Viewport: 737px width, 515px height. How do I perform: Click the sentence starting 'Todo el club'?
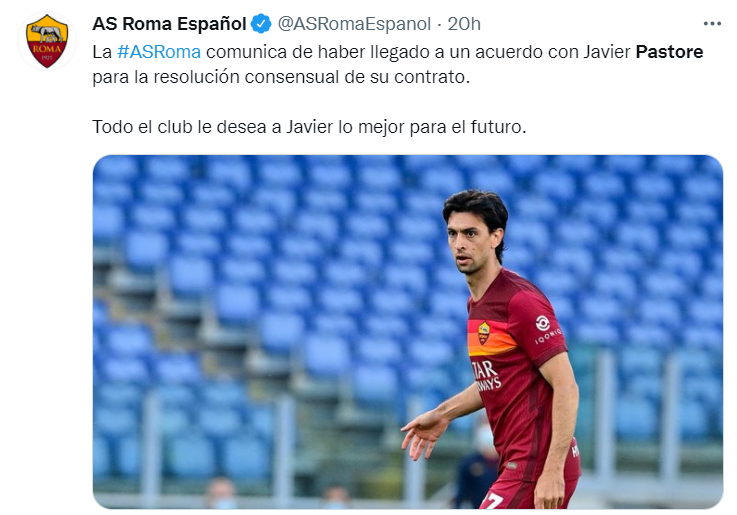tap(309, 127)
